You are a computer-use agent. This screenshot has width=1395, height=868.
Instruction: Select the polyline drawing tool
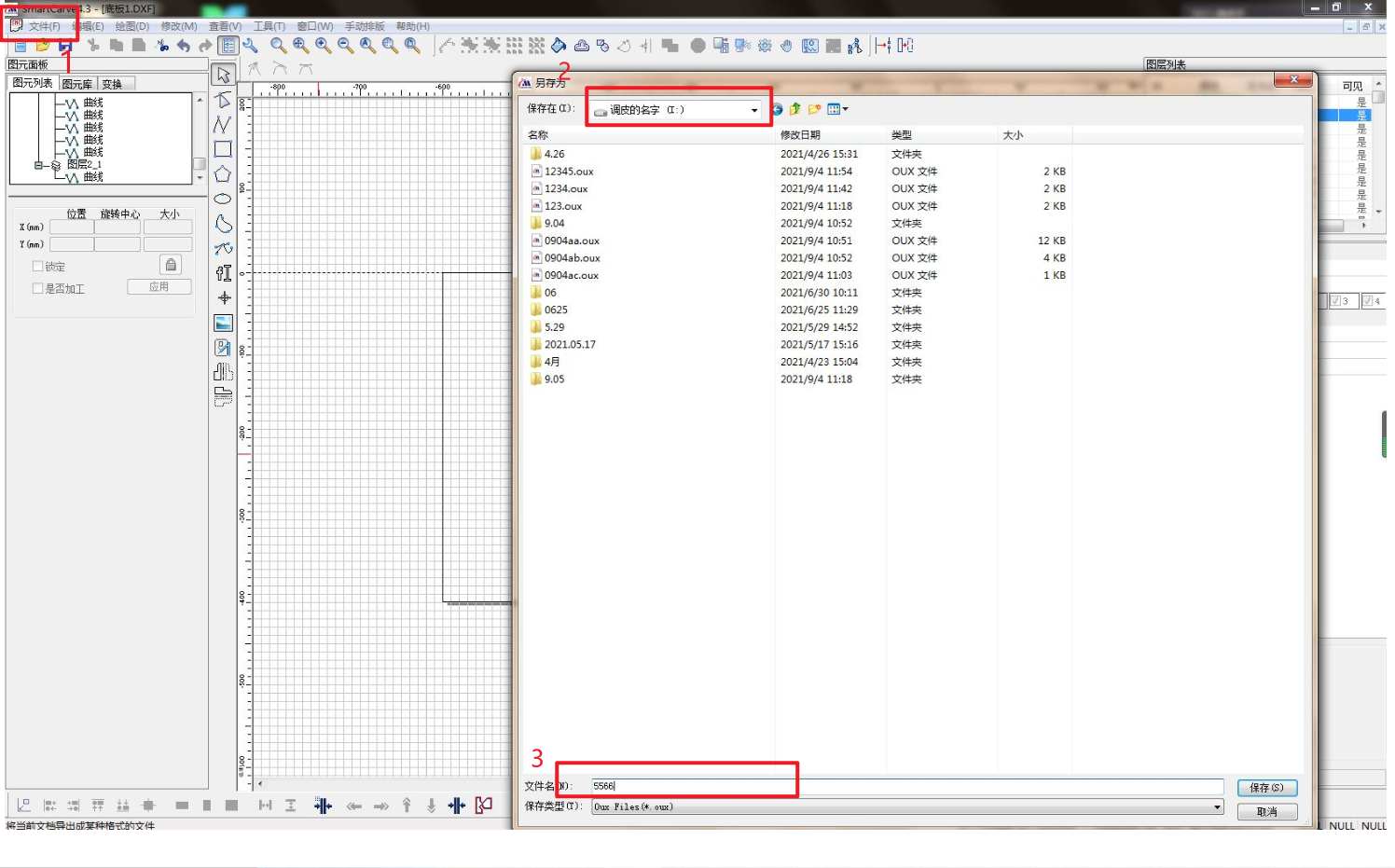[x=223, y=124]
